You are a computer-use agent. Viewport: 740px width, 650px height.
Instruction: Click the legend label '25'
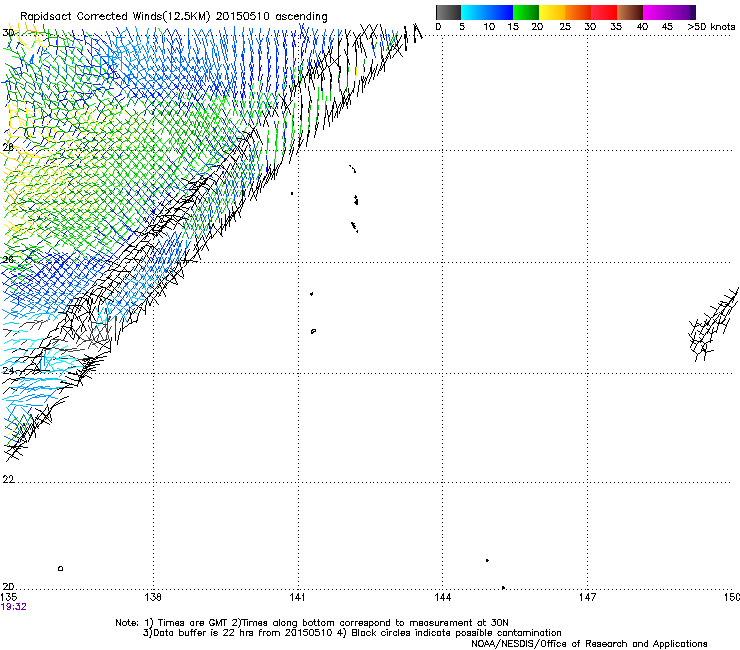(565, 26)
